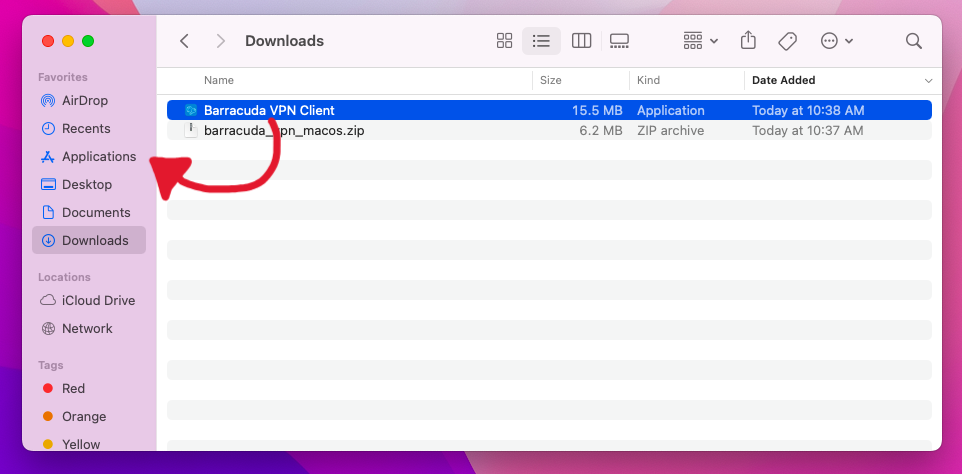Switch to column view
Screen dimensions: 962x474
click(581, 41)
